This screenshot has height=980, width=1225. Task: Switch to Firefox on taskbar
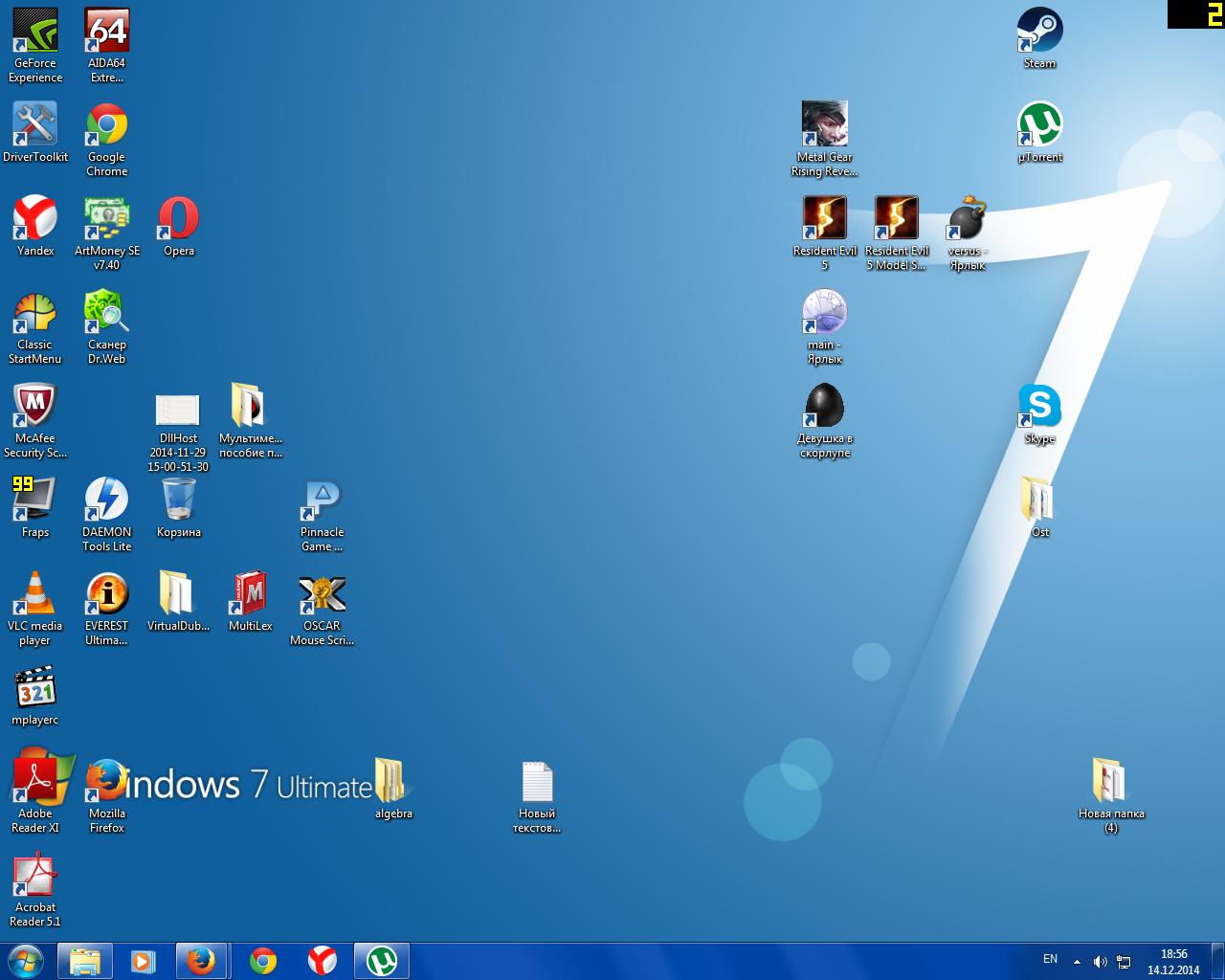(202, 961)
